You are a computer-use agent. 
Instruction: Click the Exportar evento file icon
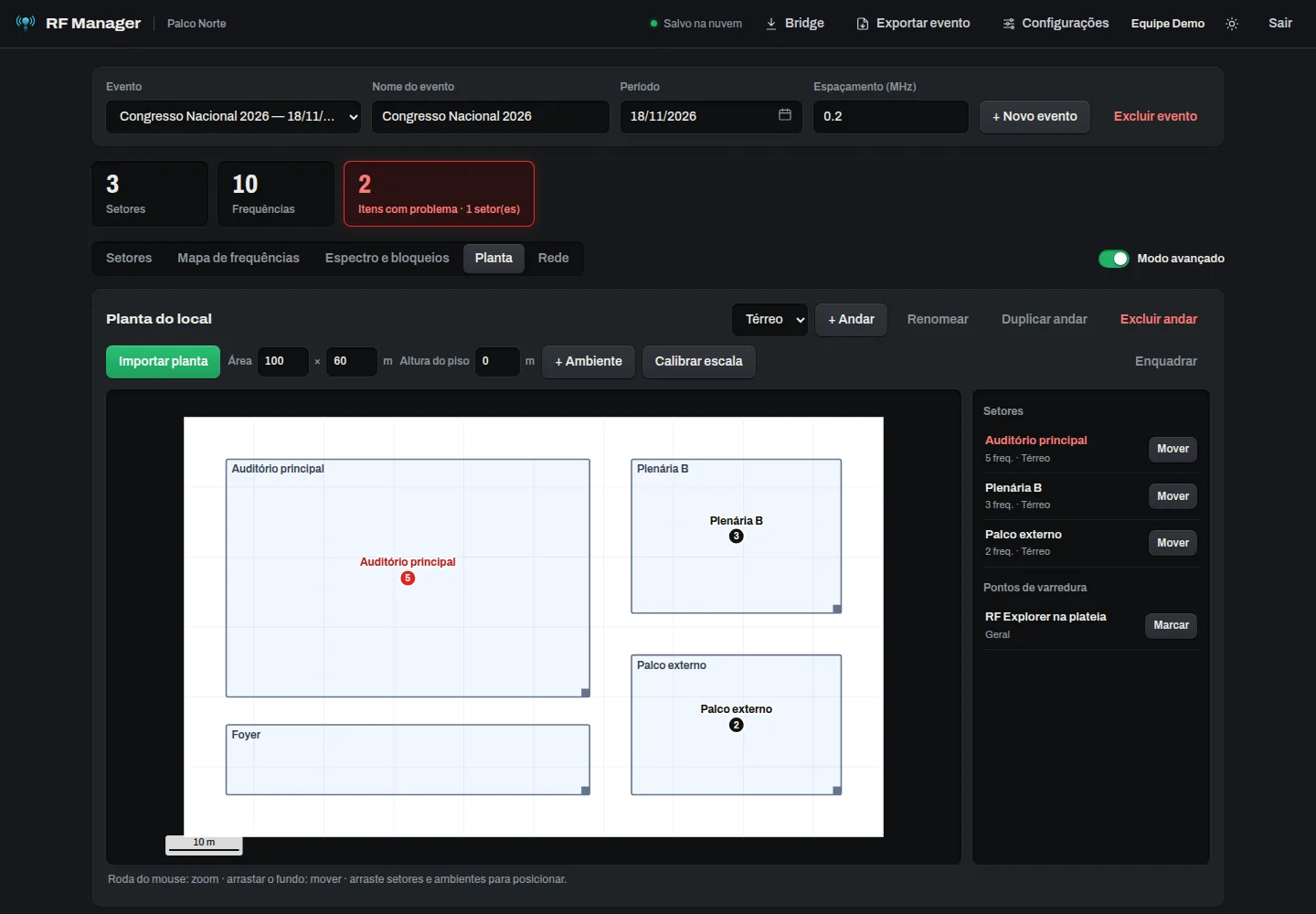863,24
